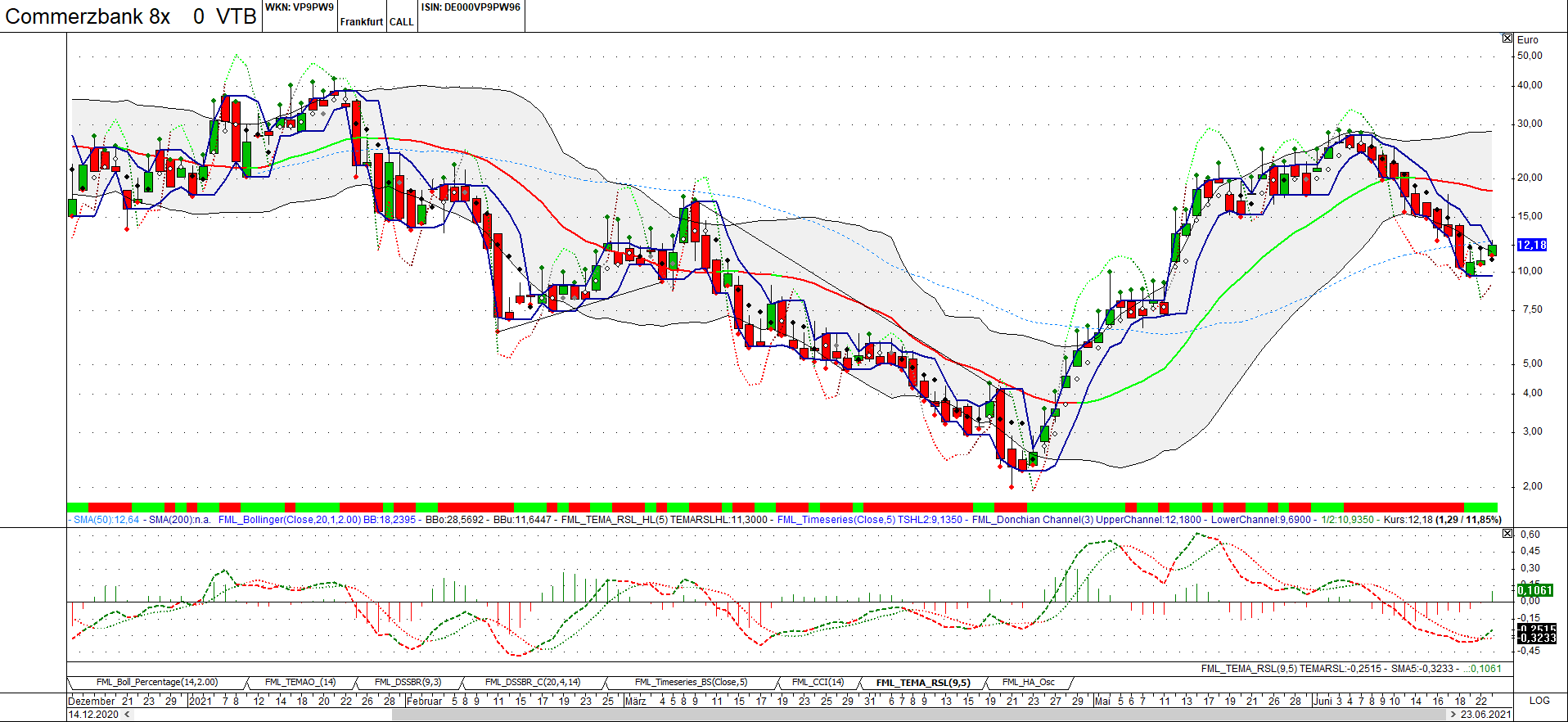Click the Februar label on the time axis
Screen dimensions: 1568x722
tap(424, 701)
